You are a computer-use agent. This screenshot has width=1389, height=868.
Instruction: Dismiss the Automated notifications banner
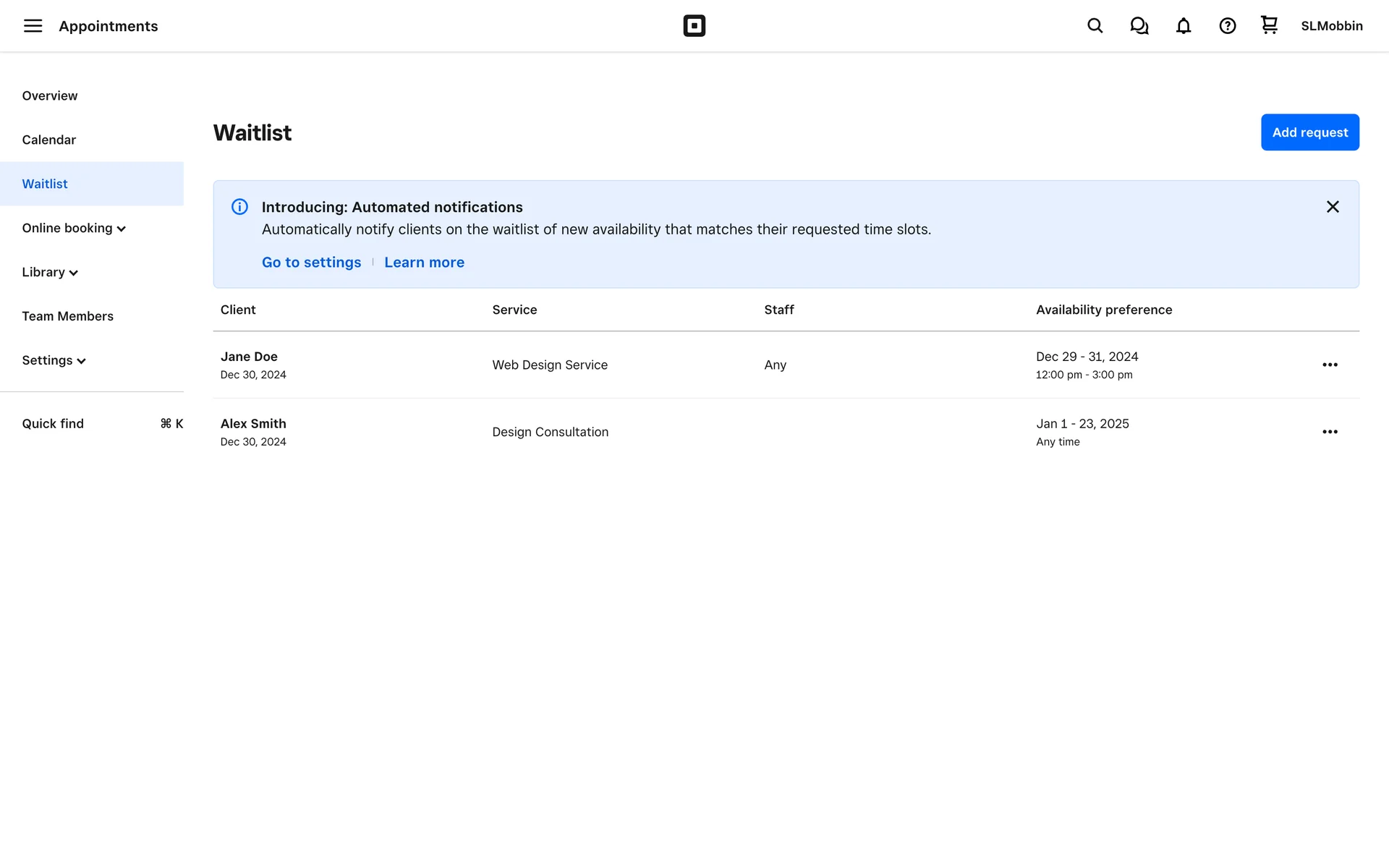(1333, 207)
